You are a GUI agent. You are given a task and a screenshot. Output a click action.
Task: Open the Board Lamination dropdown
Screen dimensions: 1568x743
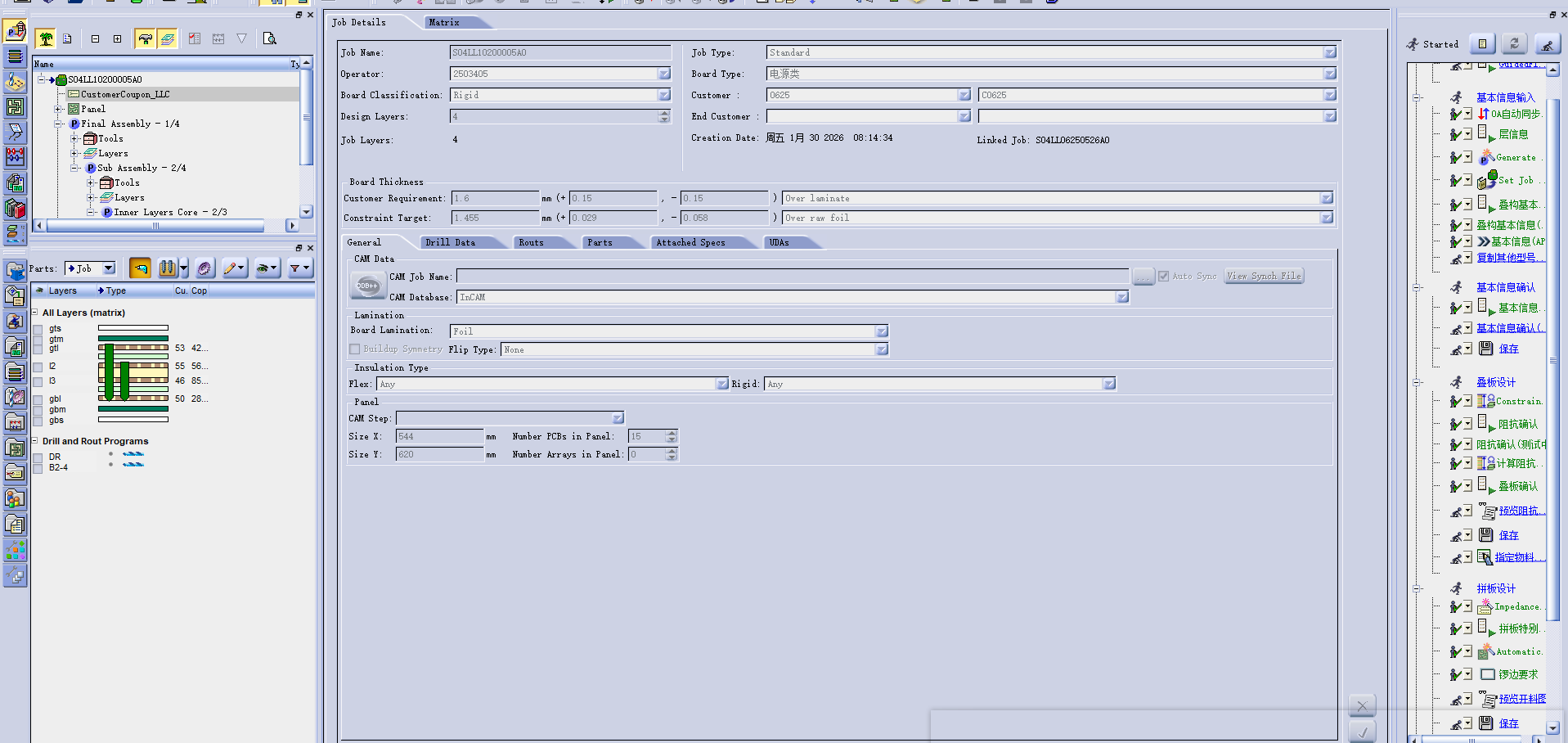(x=881, y=331)
